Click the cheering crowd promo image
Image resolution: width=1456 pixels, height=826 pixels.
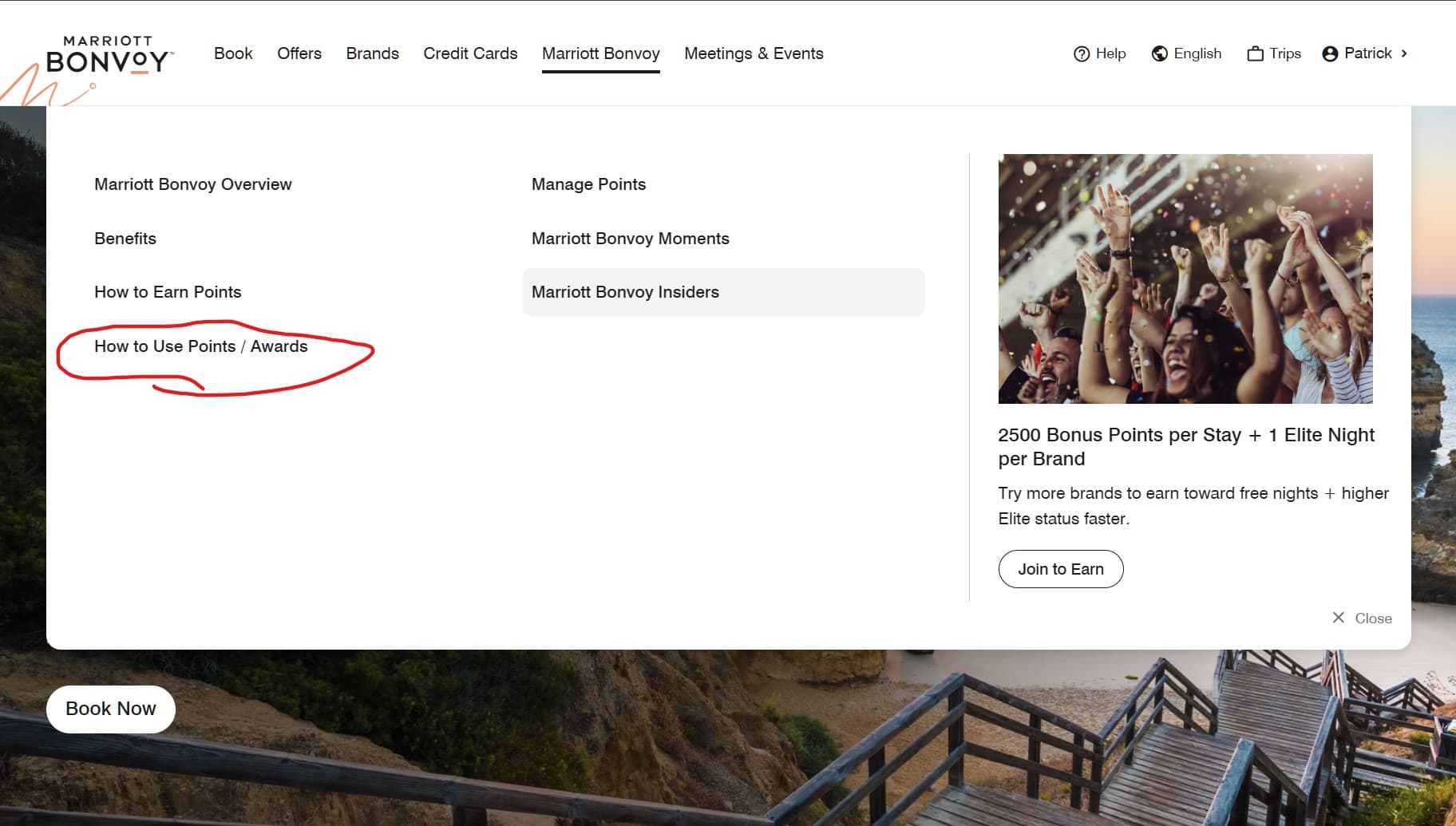1185,279
